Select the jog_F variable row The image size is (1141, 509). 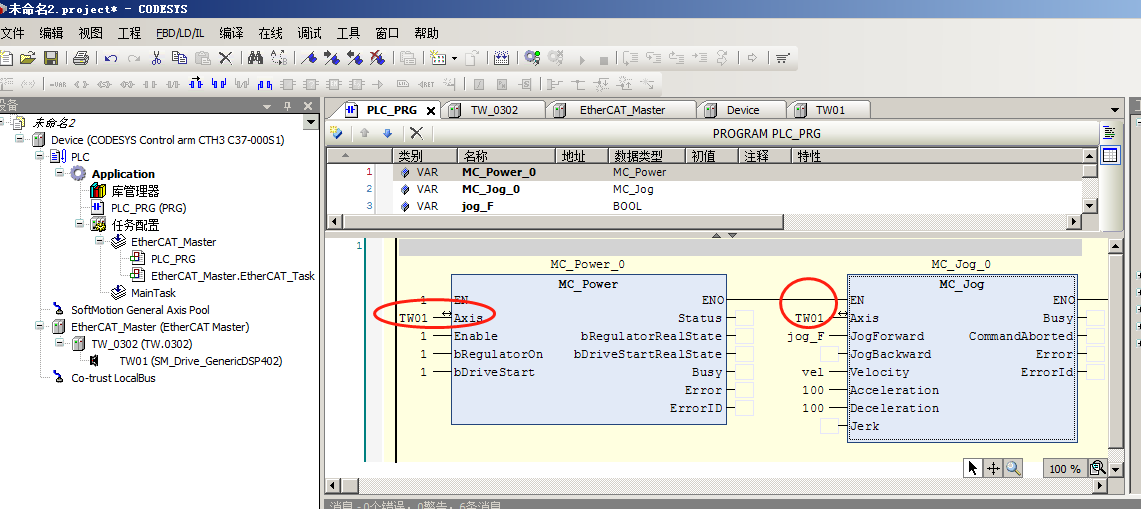coord(704,206)
